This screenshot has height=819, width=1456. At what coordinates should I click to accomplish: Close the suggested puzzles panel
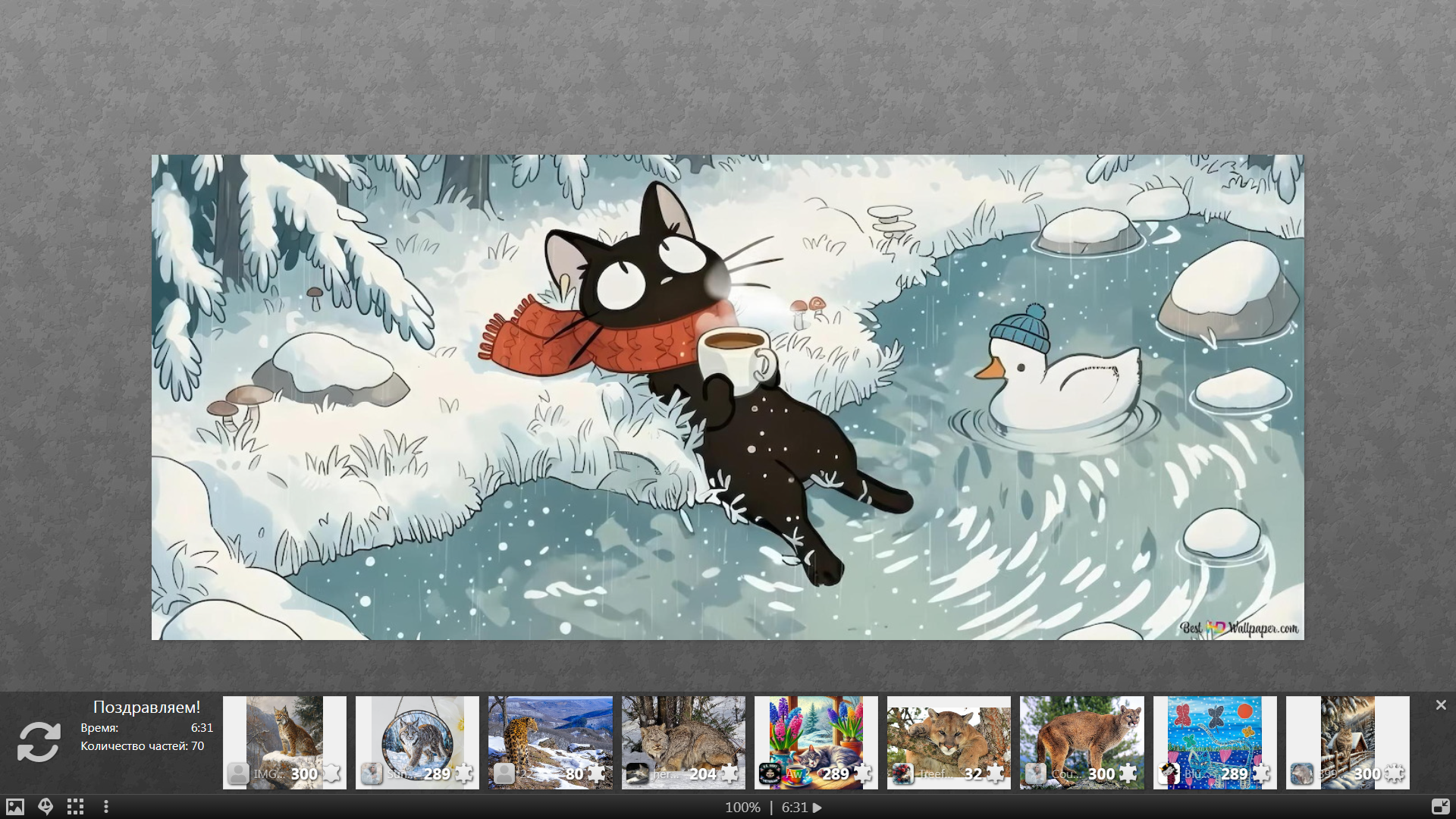1441,705
